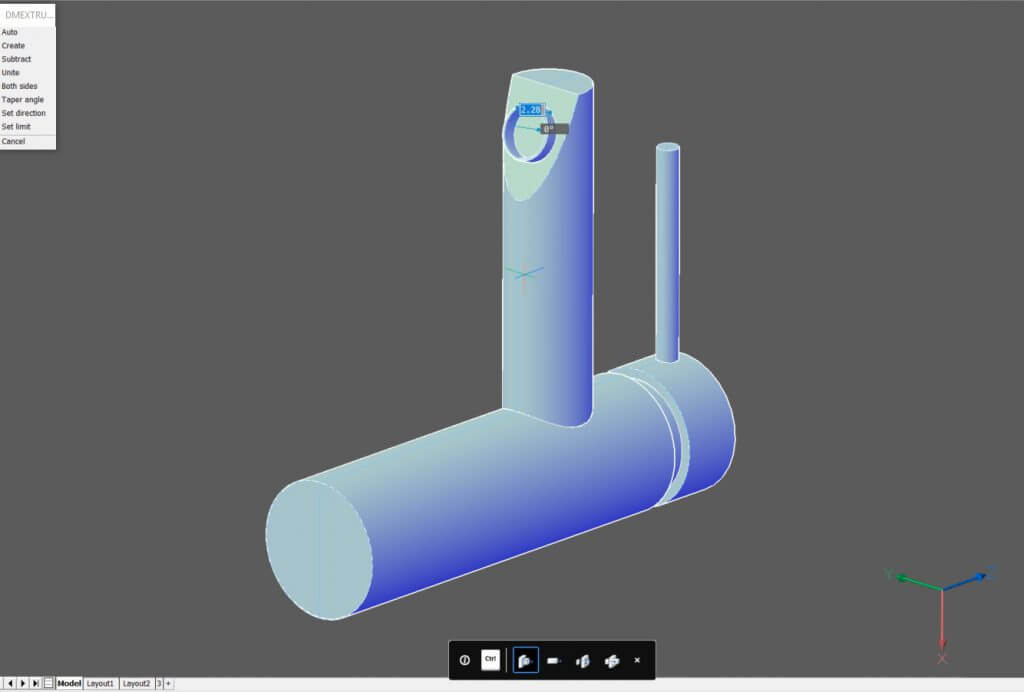1024x692 pixels.
Task: Click the Ctrl key indicator in the hotkey assistant
Action: [489, 660]
